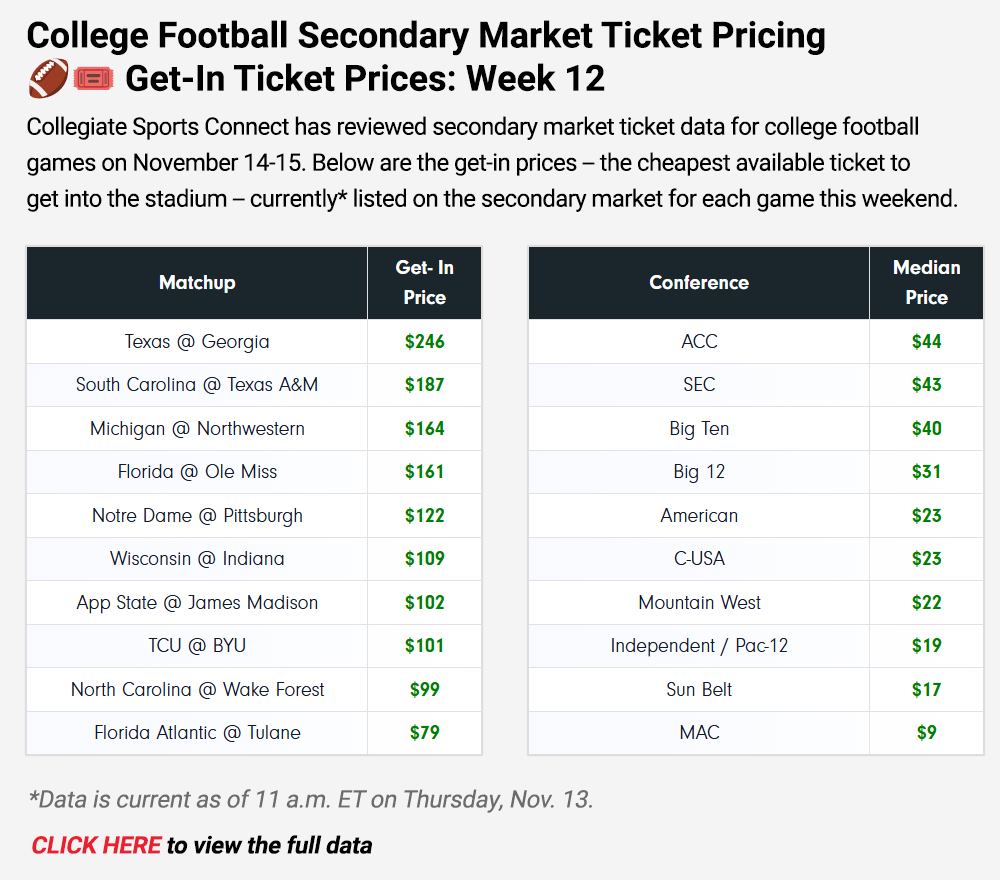Screen dimensions: 1000x880
Task: Select the SEC conference row
Action: [x=699, y=384]
